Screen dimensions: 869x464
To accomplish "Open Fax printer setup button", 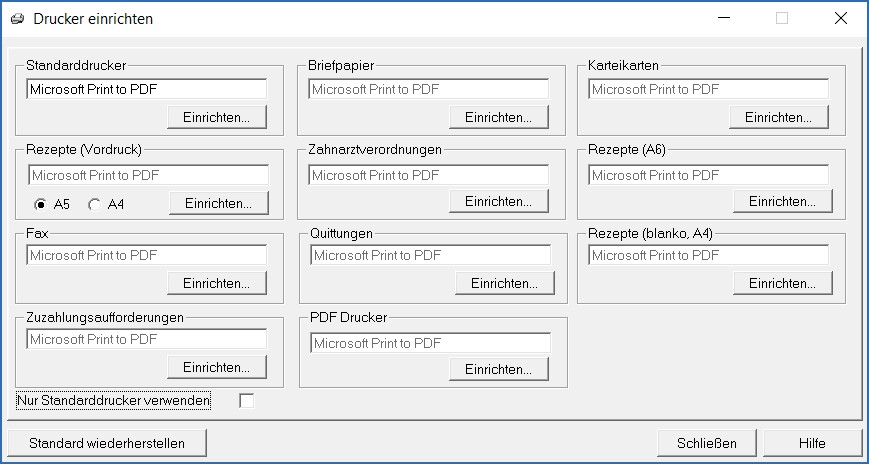I will pyautogui.click(x=217, y=283).
